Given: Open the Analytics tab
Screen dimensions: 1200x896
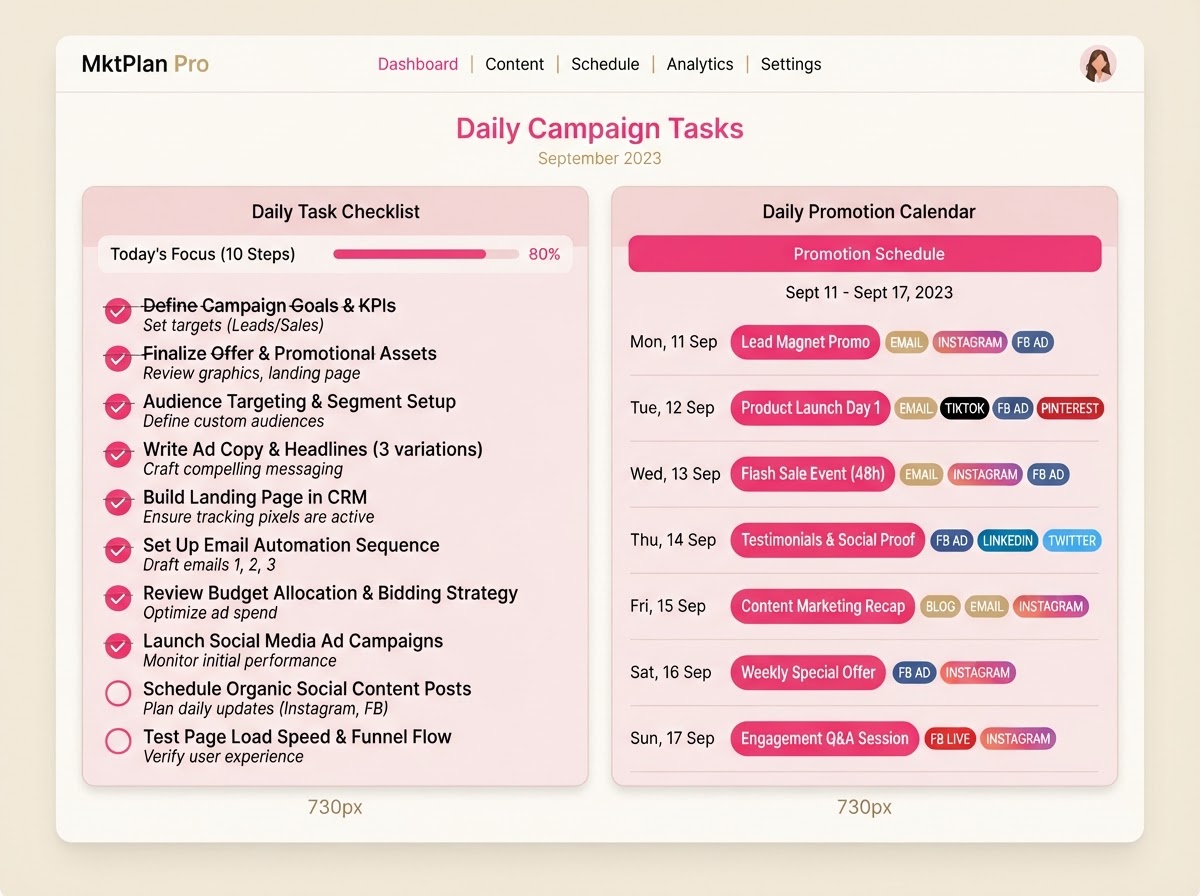Looking at the screenshot, I should (700, 64).
